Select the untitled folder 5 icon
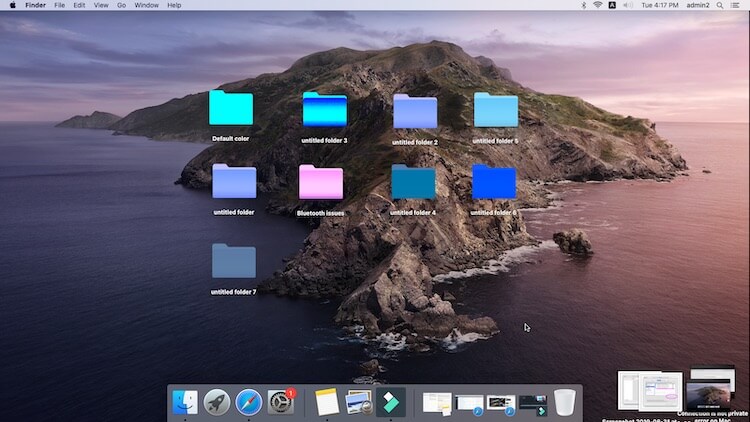The height and width of the screenshot is (422, 750). tap(496, 110)
